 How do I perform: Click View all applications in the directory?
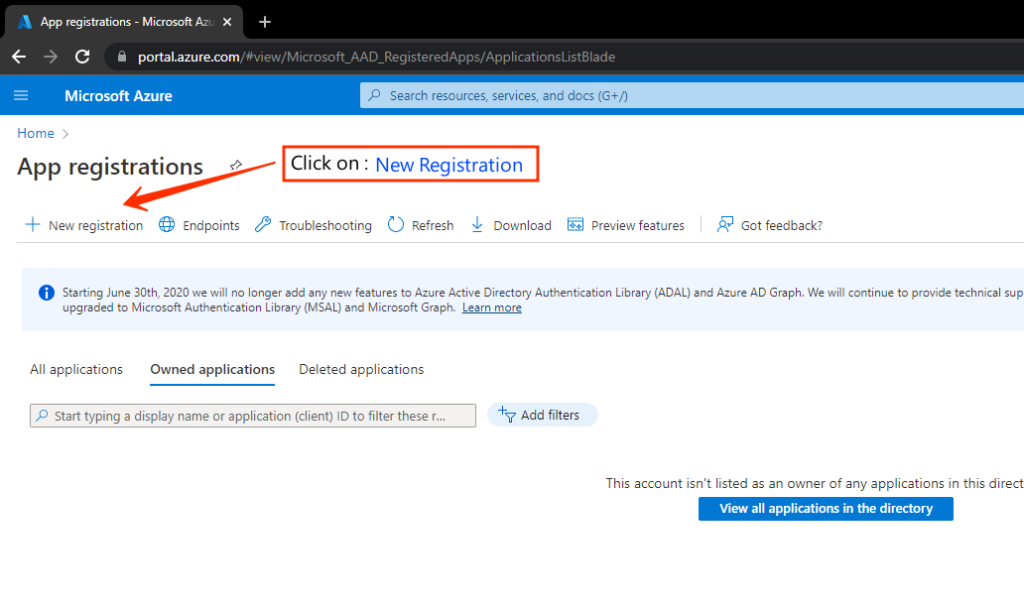[825, 509]
